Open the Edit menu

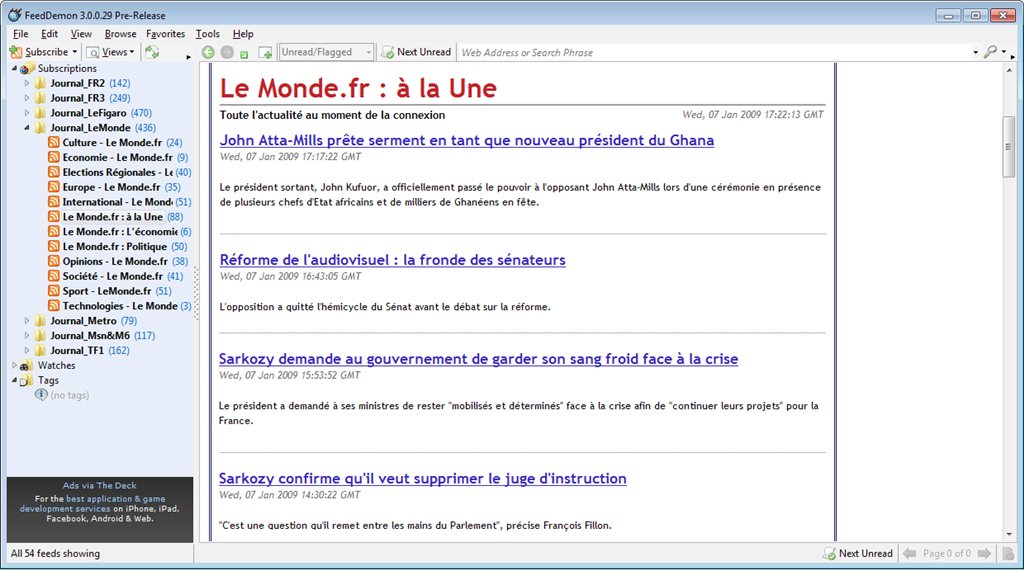49,34
